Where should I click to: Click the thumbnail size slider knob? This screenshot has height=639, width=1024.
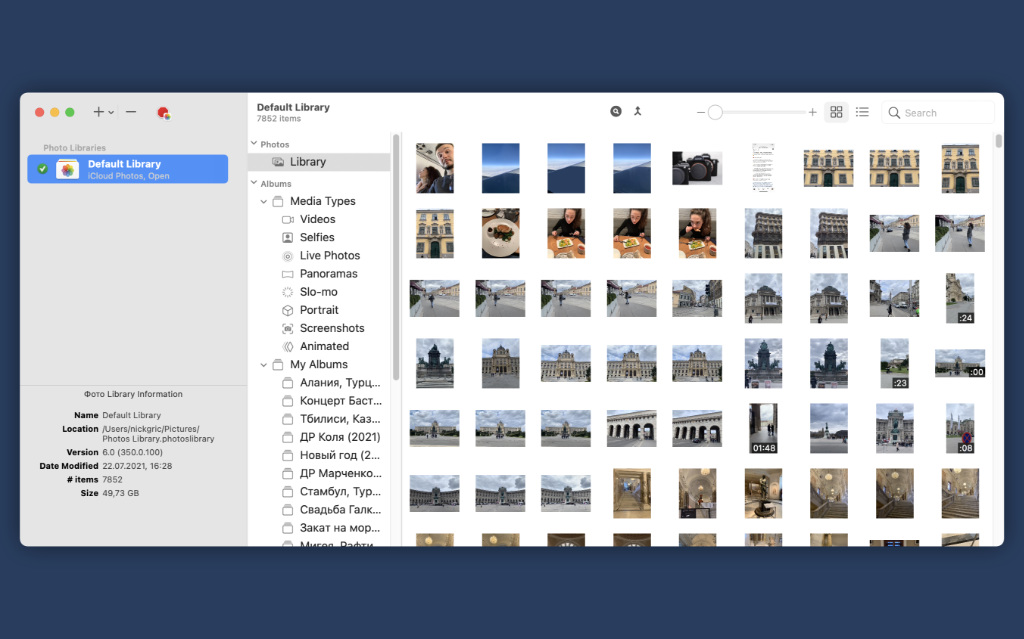[x=715, y=113]
